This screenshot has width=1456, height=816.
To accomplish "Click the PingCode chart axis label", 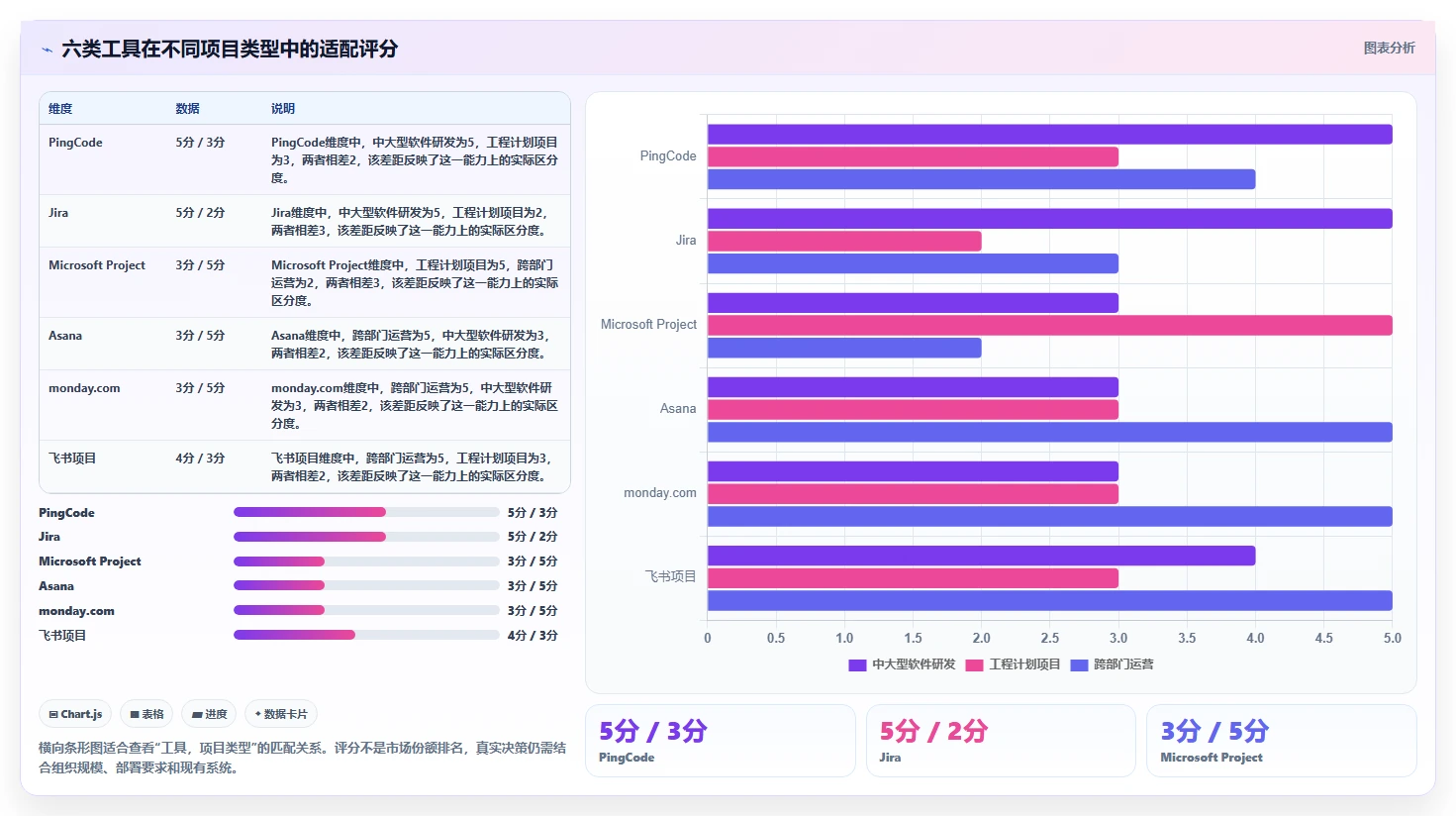I will (x=668, y=156).
